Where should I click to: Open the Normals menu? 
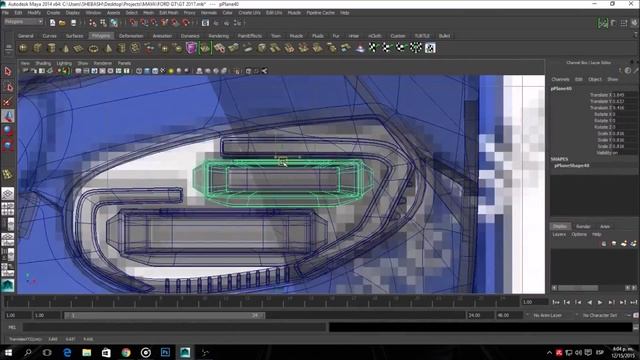tap(209, 13)
